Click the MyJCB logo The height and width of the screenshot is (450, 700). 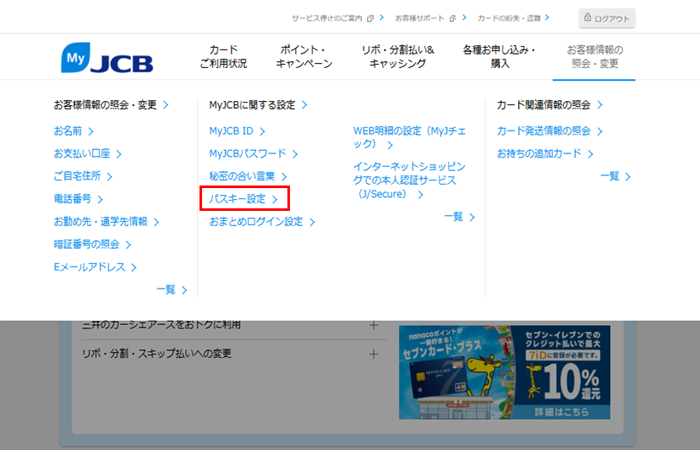[107, 58]
